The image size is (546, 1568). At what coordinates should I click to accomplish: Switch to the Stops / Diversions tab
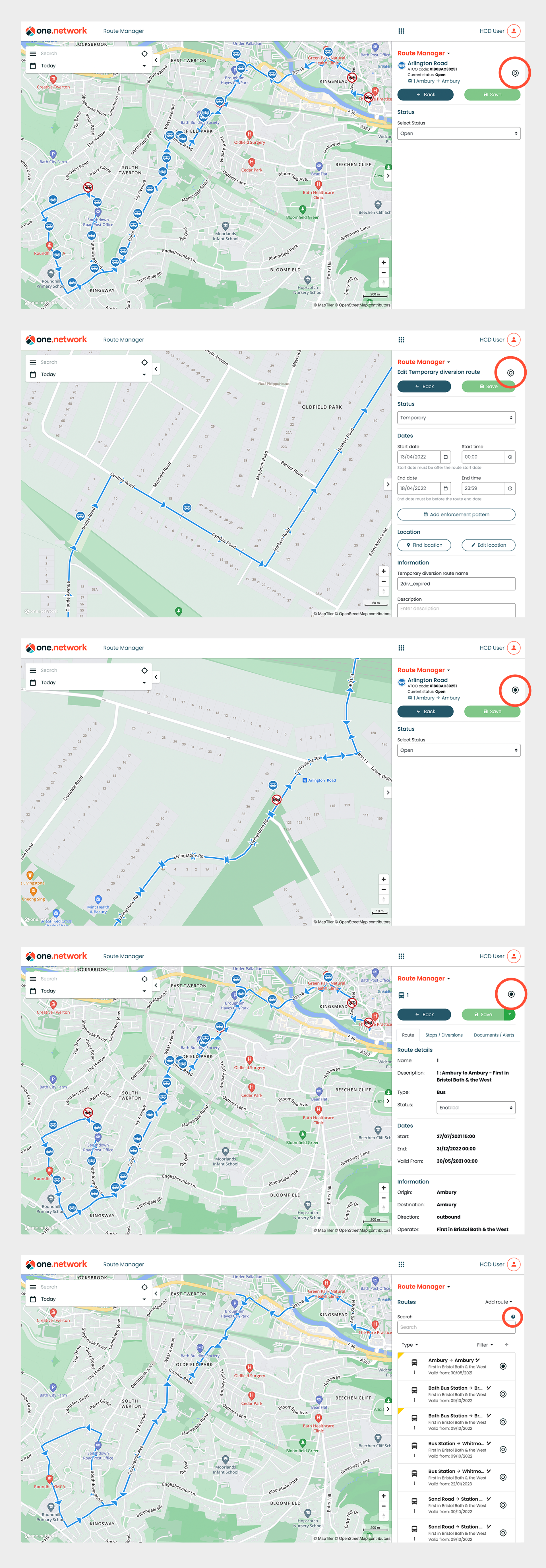[x=444, y=1035]
